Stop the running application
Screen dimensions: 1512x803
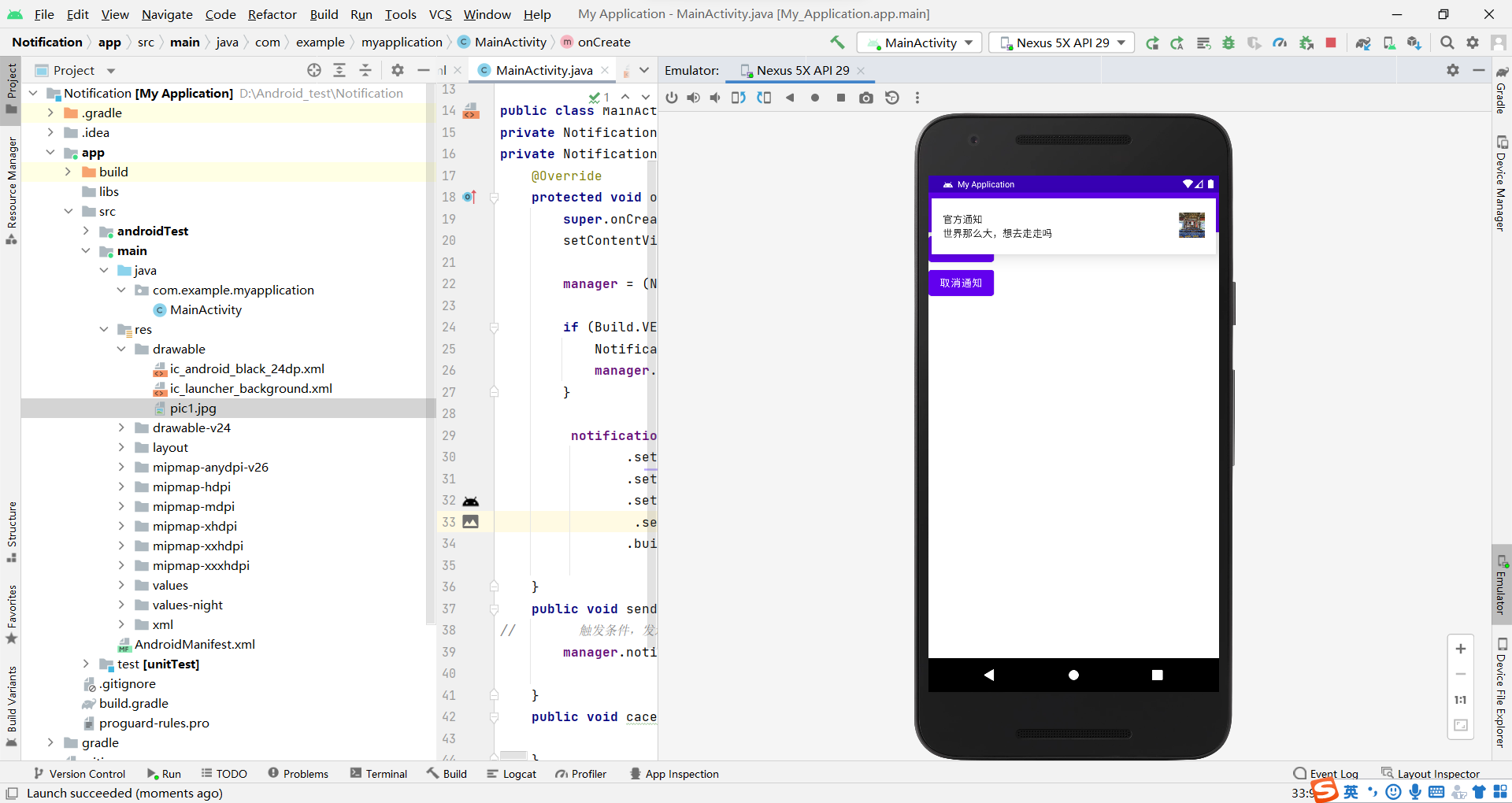pyautogui.click(x=1332, y=43)
